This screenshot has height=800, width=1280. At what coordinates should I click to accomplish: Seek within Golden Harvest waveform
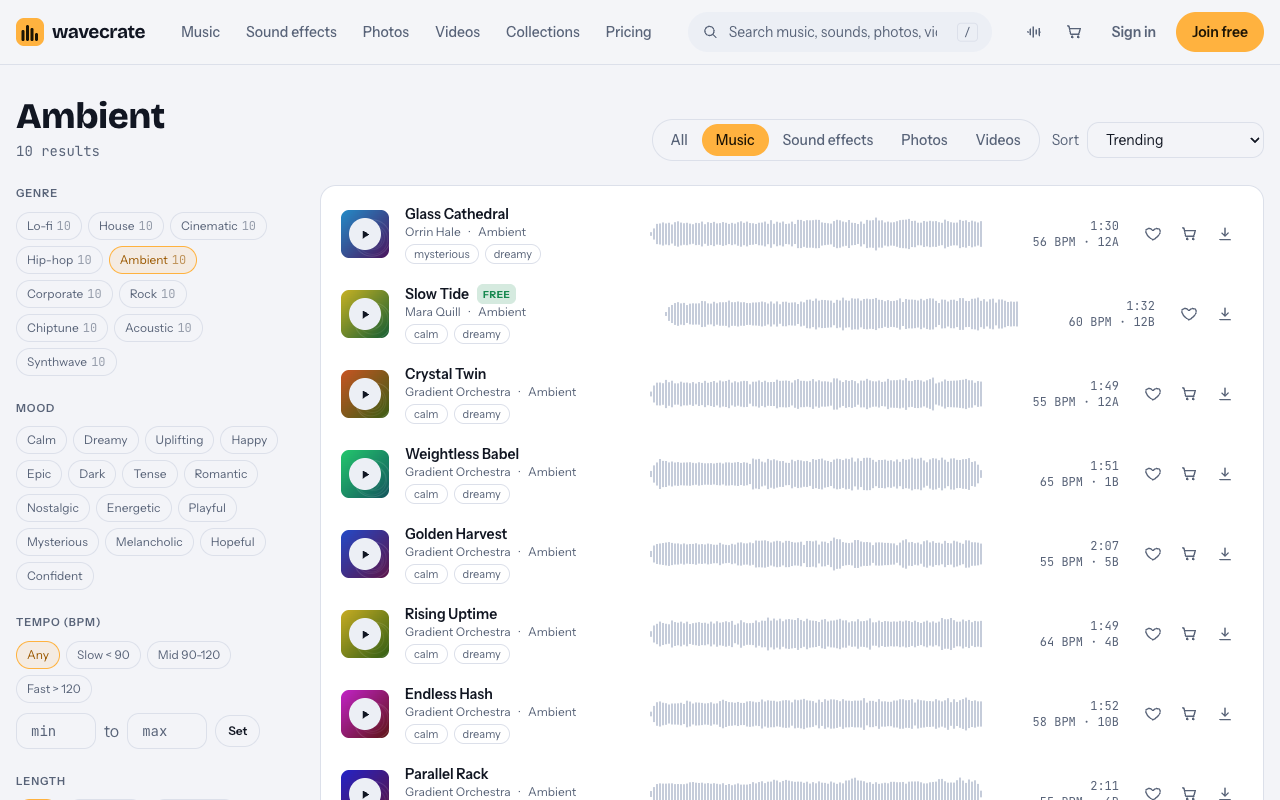[816, 554]
